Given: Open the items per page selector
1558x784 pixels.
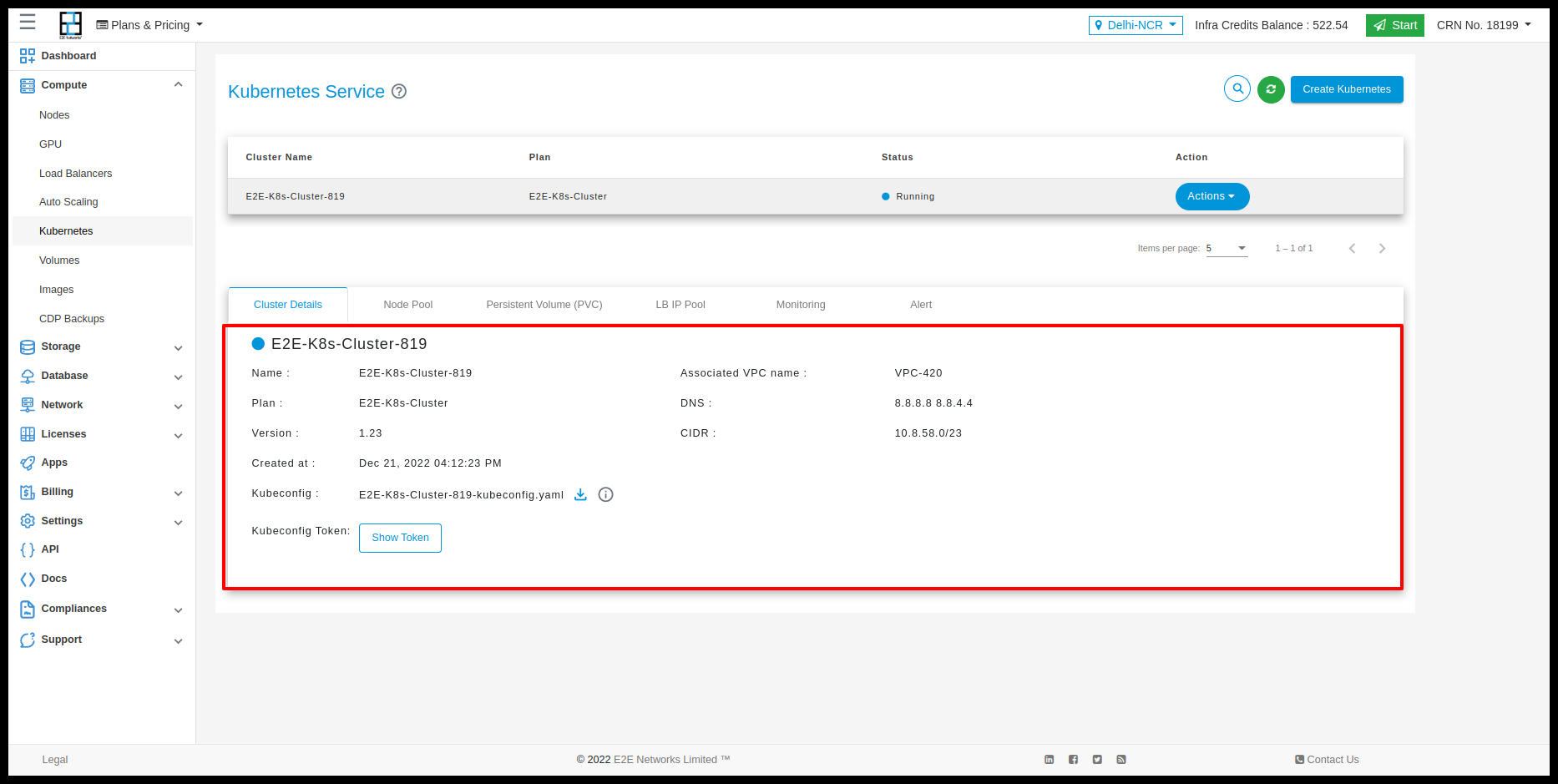Looking at the screenshot, I should pyautogui.click(x=1227, y=248).
